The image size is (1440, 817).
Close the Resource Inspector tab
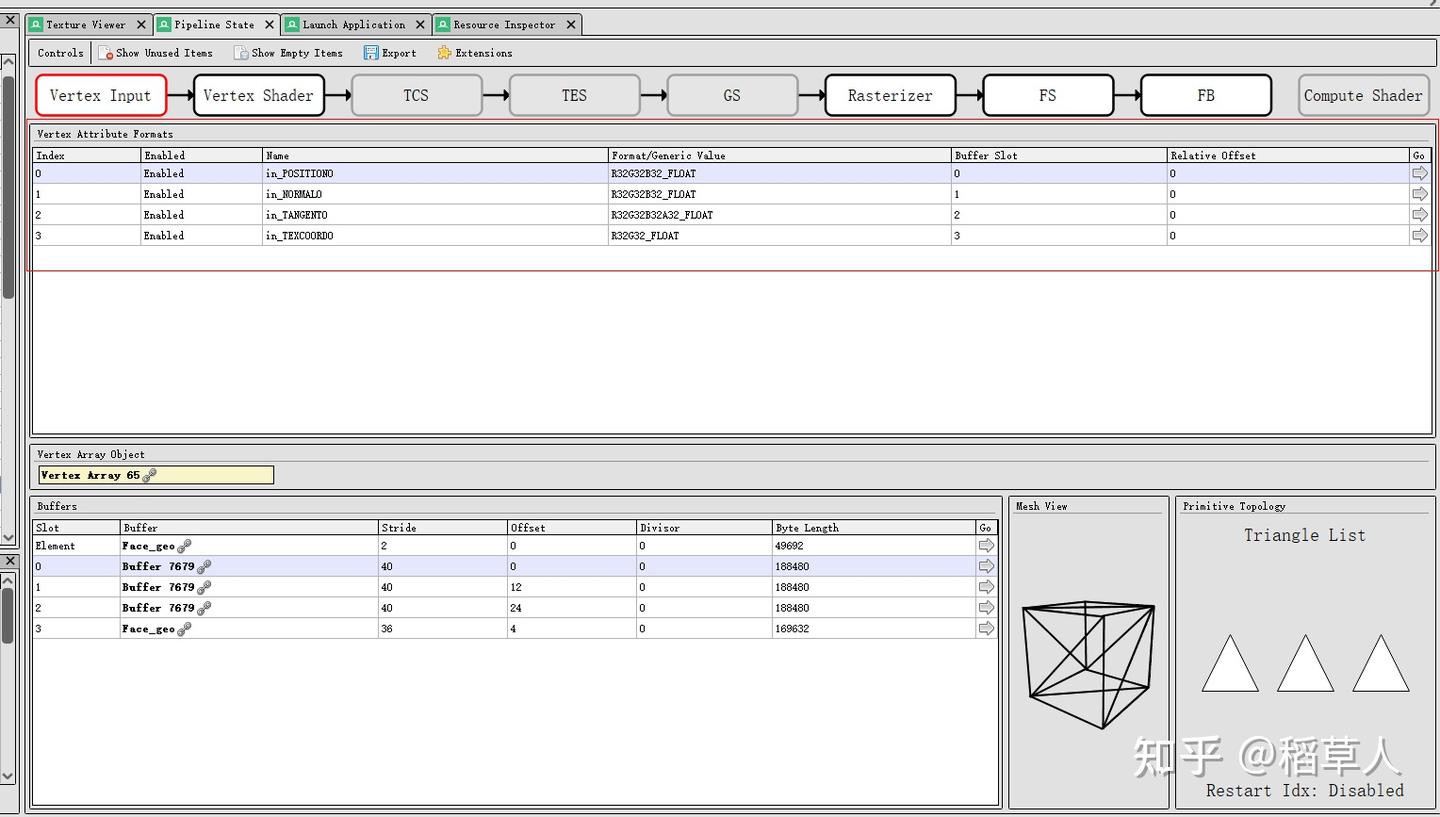[571, 24]
